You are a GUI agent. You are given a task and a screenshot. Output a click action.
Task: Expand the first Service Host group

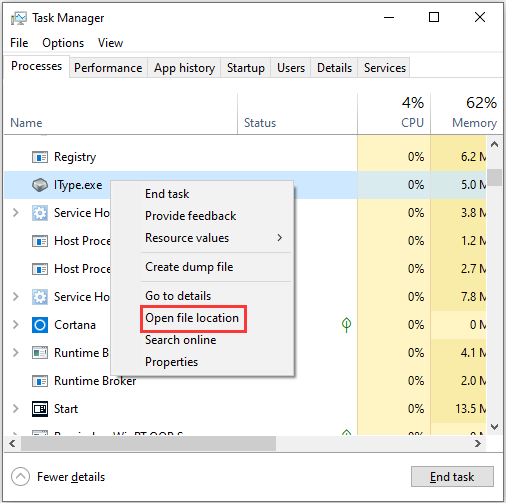pos(15,212)
